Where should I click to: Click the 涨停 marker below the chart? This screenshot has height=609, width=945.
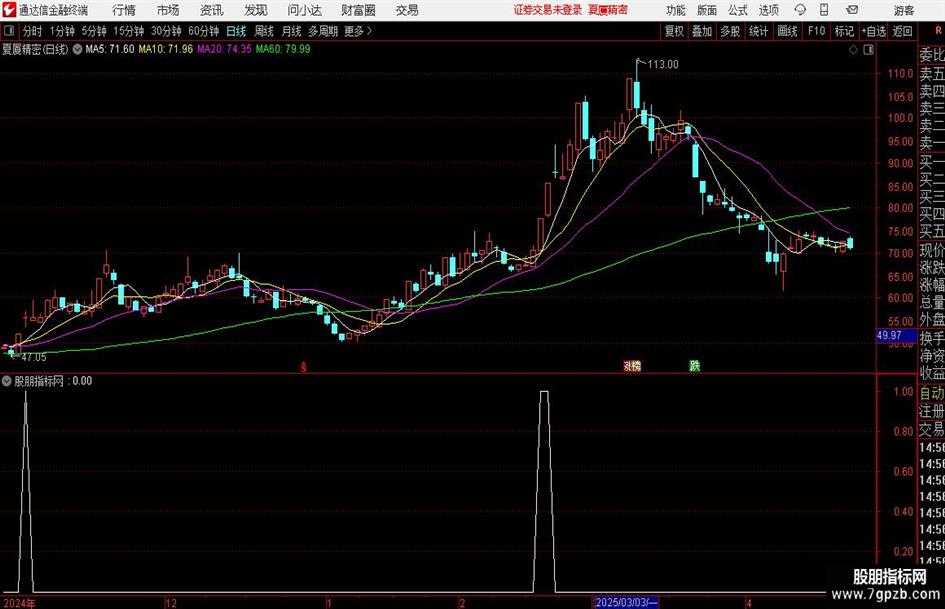click(632, 366)
